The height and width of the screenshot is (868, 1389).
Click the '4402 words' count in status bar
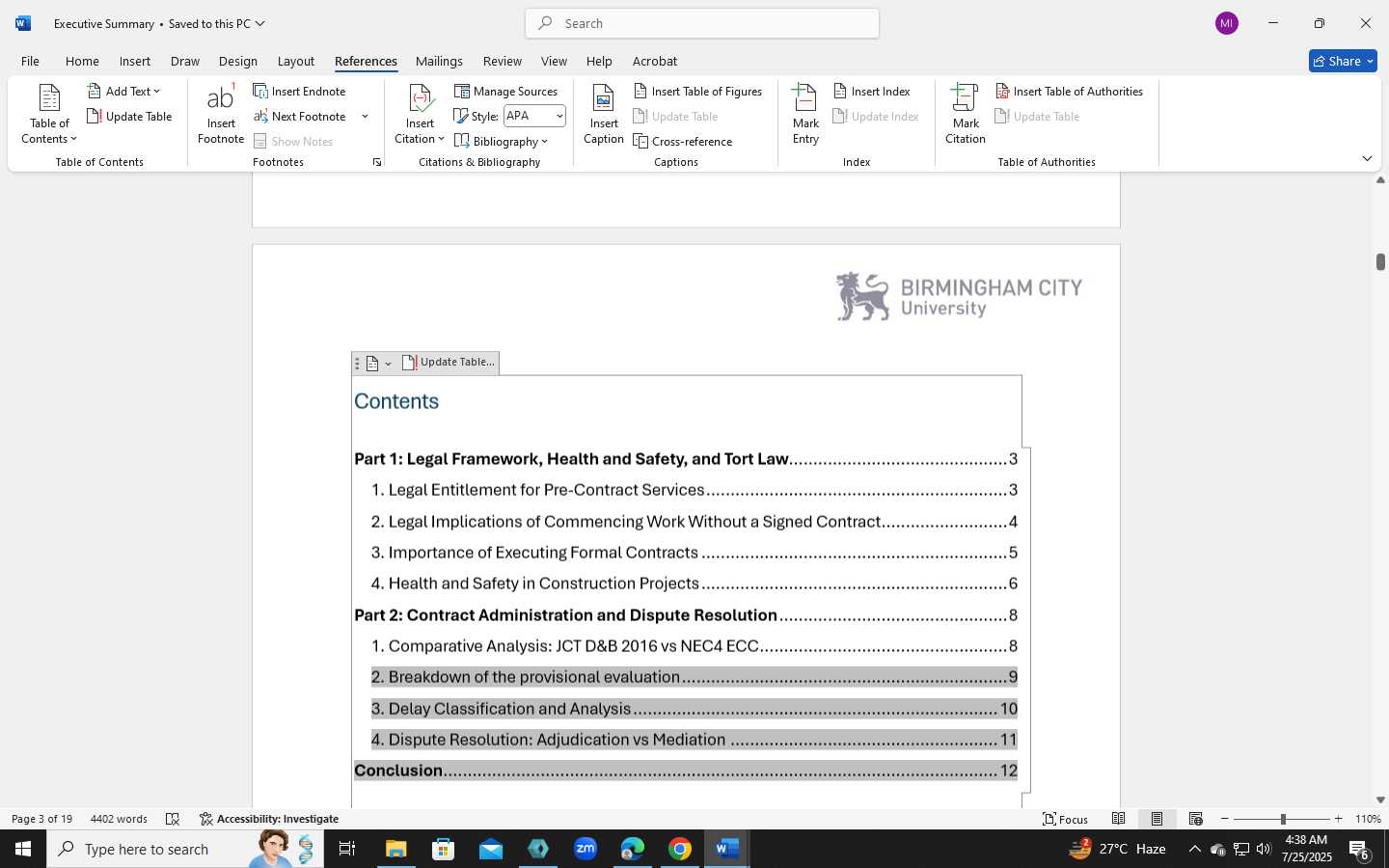(x=119, y=819)
